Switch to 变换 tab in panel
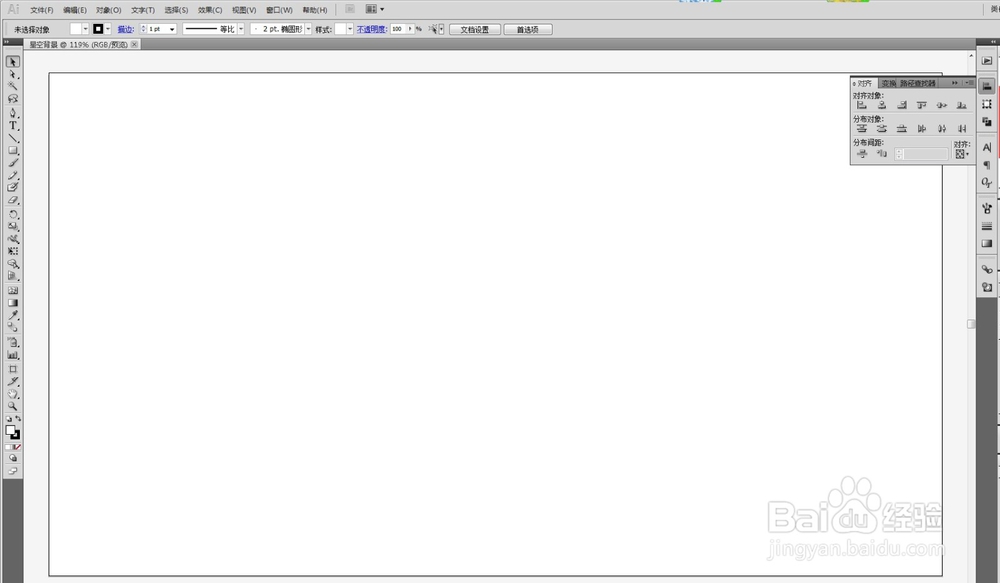 pos(888,84)
